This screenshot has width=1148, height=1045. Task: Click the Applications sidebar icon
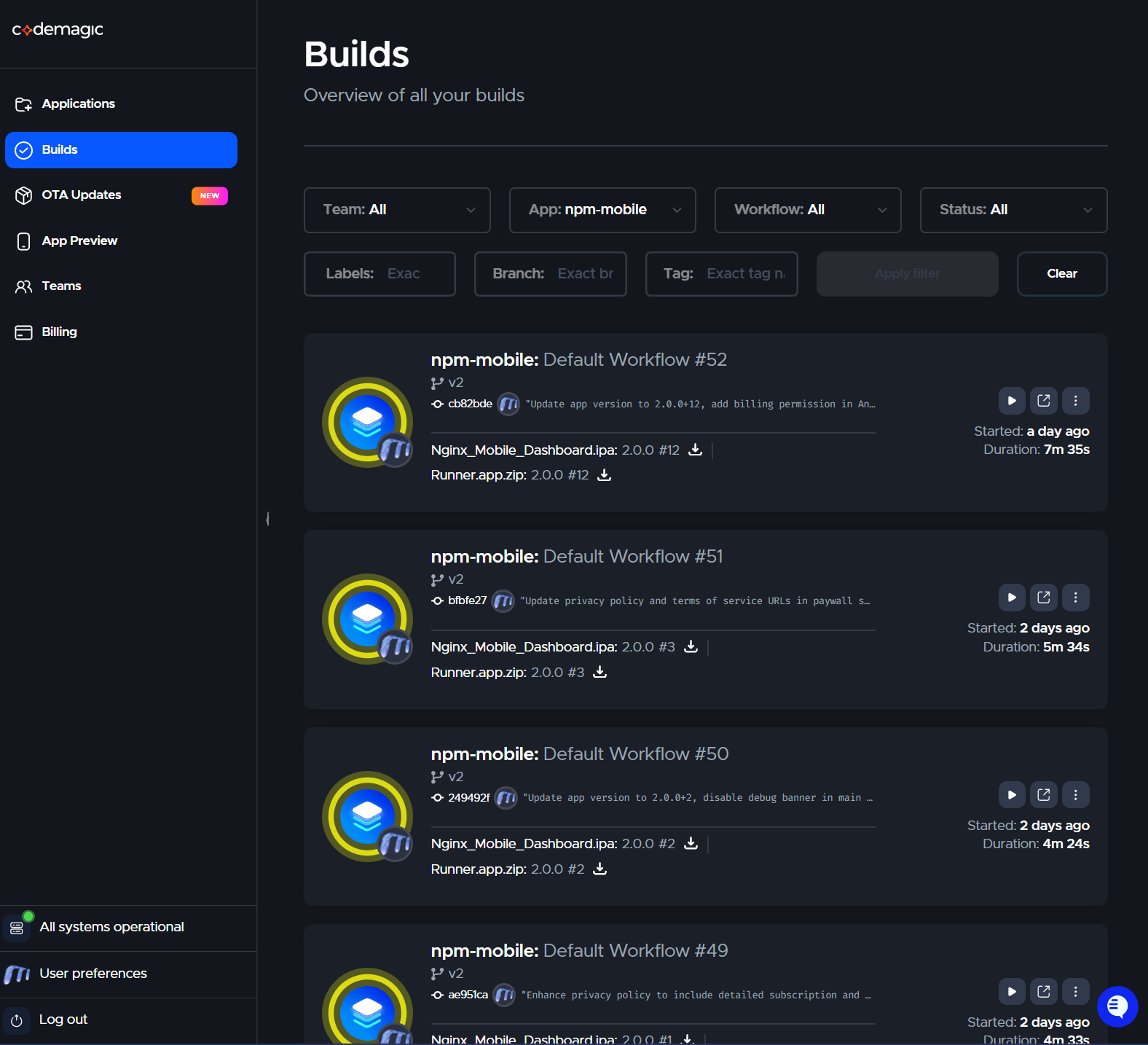(x=23, y=104)
